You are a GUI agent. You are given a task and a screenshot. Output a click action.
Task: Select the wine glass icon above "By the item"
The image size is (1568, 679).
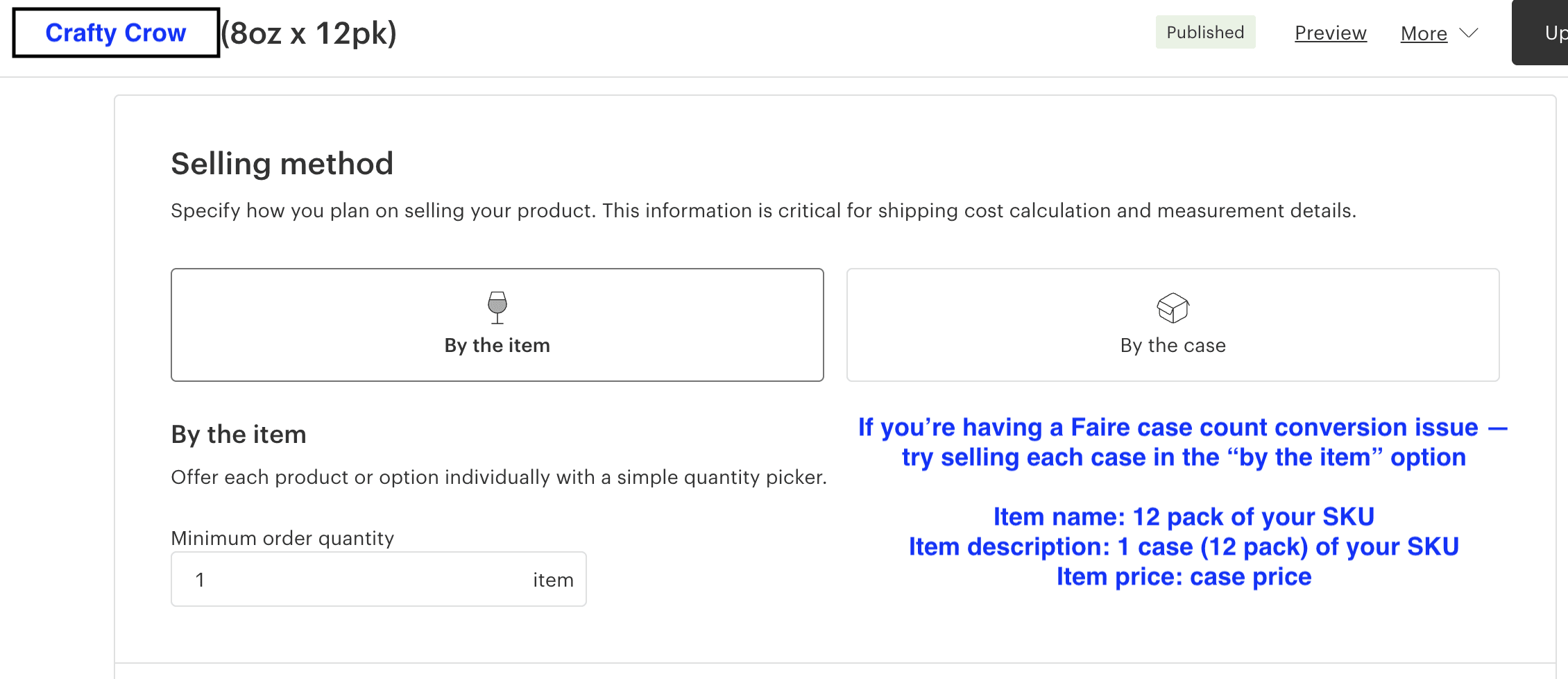(x=496, y=308)
